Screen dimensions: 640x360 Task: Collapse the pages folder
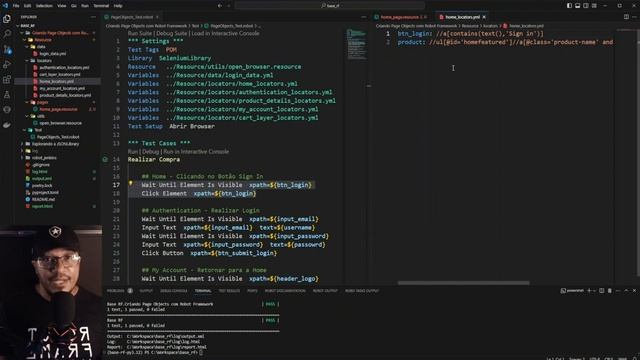[27, 102]
